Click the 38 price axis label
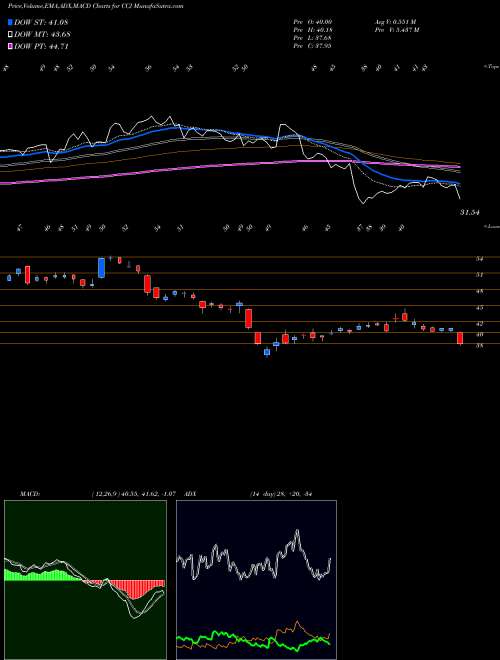This screenshot has width=500, height=660. click(479, 346)
